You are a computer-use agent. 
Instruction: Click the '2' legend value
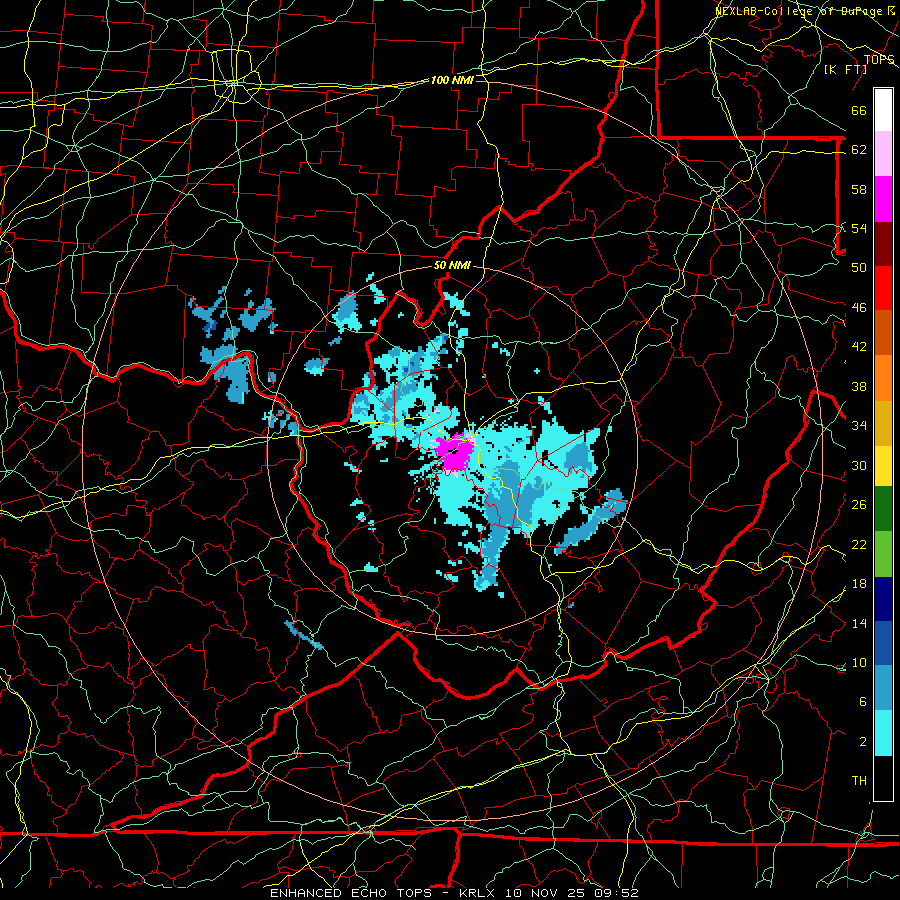click(862, 742)
